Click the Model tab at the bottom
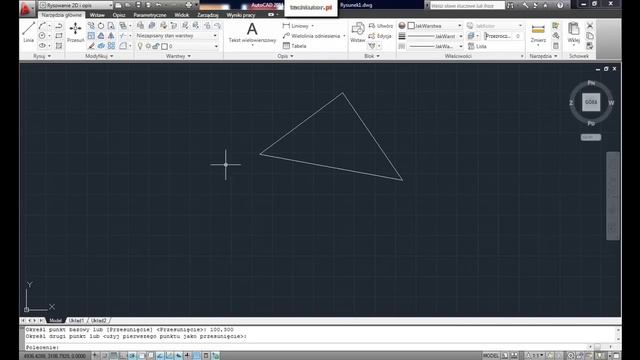Image resolution: width=640 pixels, height=360 pixels. coord(56,321)
